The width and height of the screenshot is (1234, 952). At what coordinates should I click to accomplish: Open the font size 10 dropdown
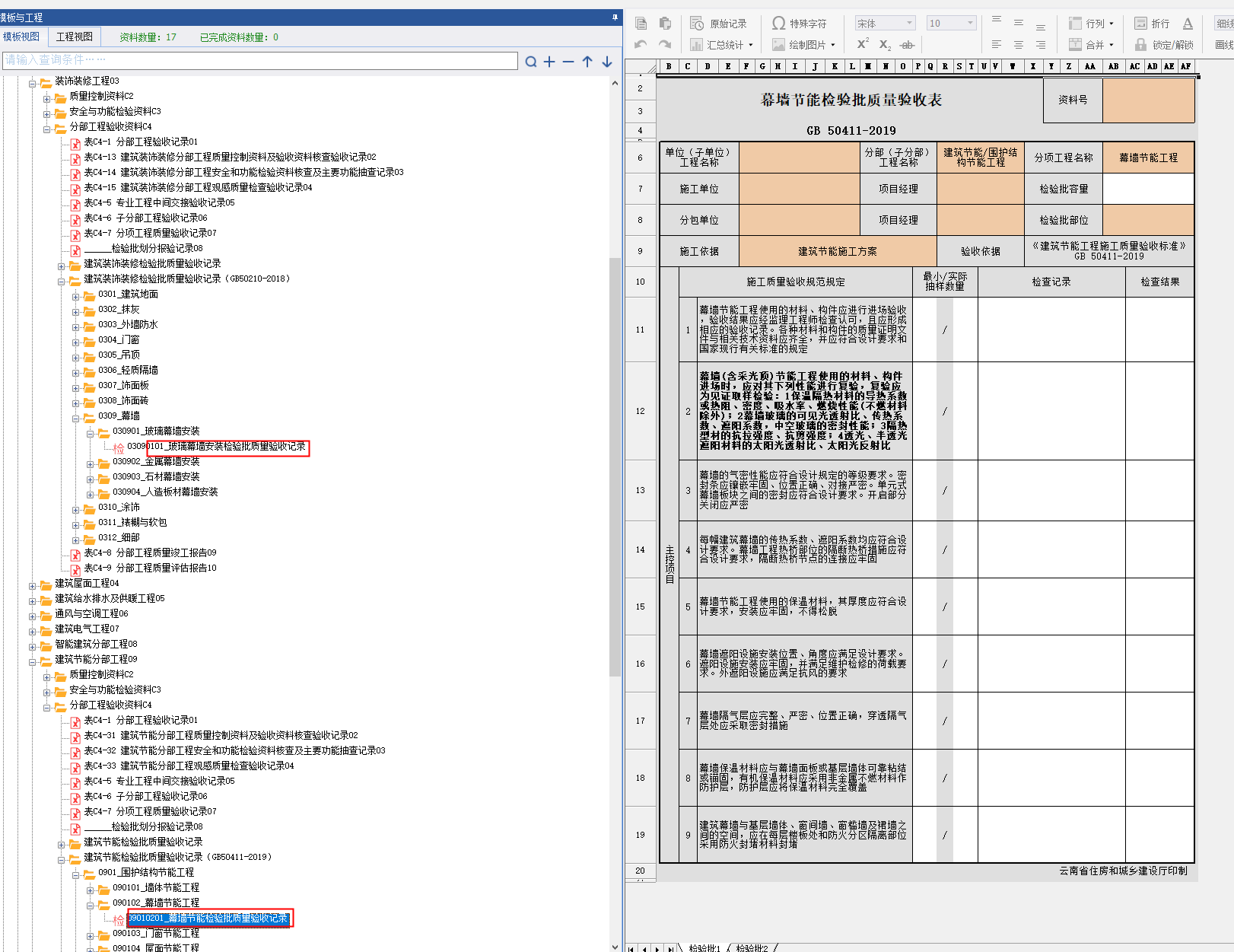coord(951,24)
